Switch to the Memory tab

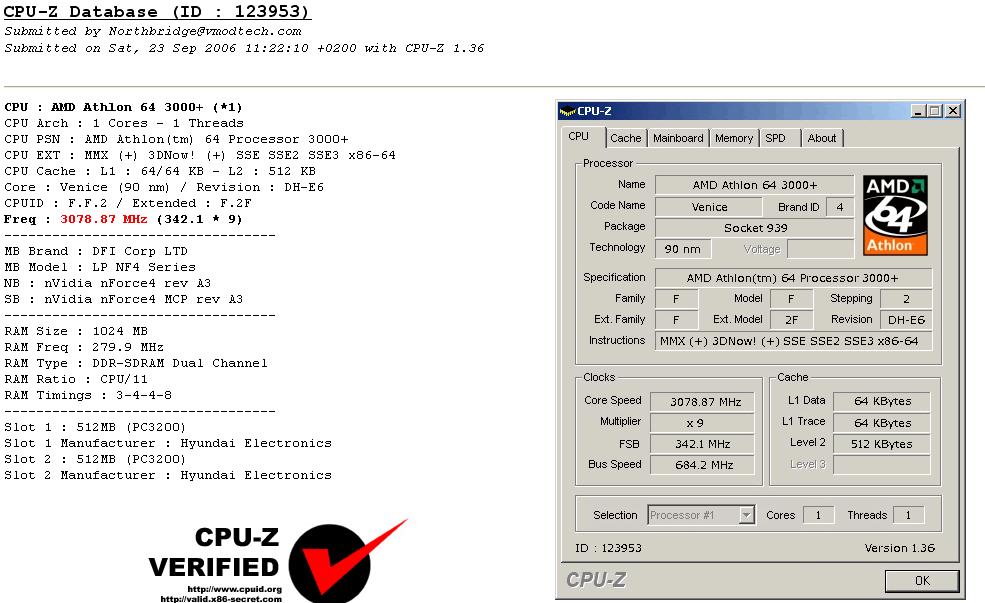734,138
